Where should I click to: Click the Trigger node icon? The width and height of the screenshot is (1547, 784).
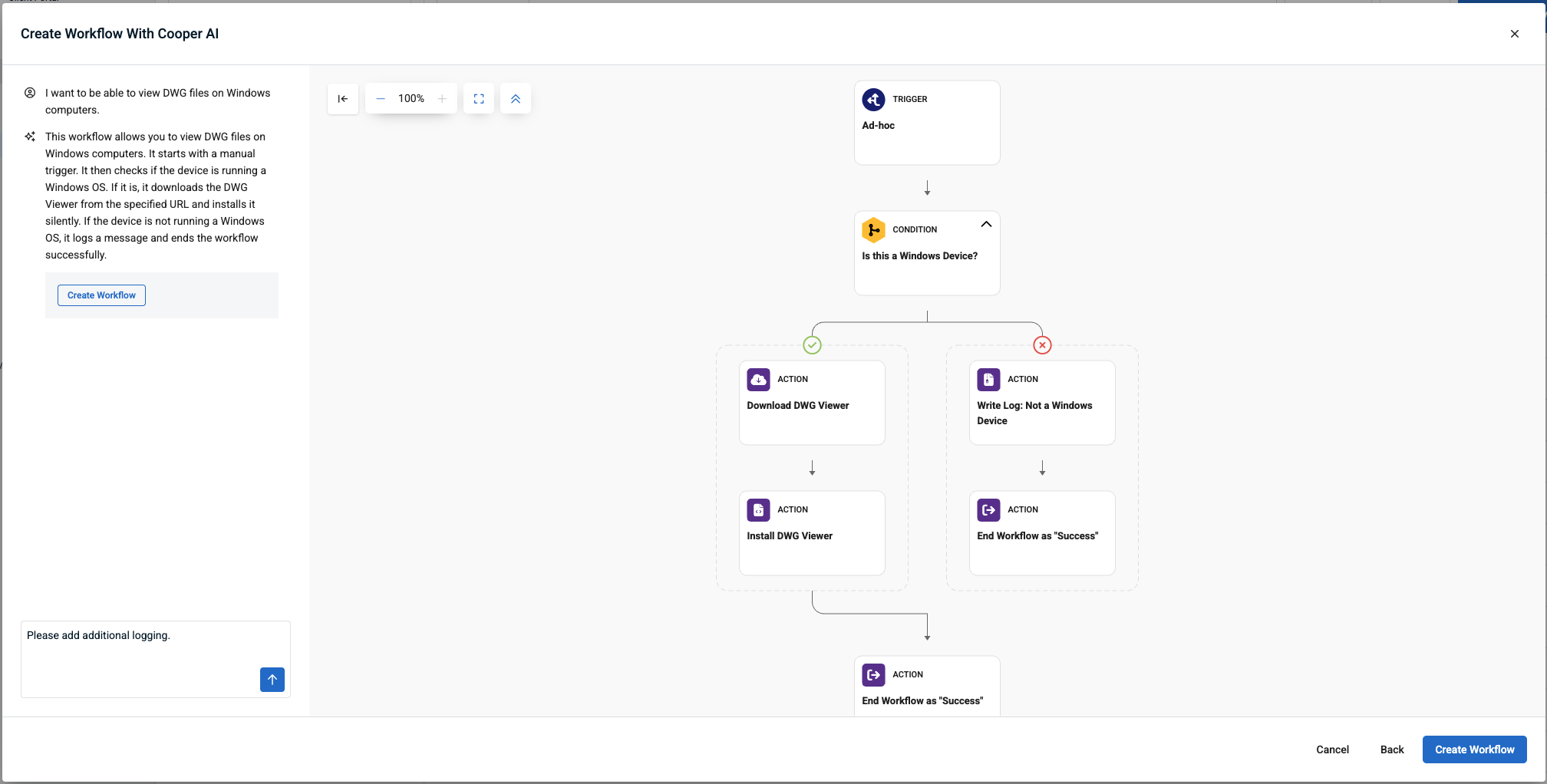tap(873, 100)
